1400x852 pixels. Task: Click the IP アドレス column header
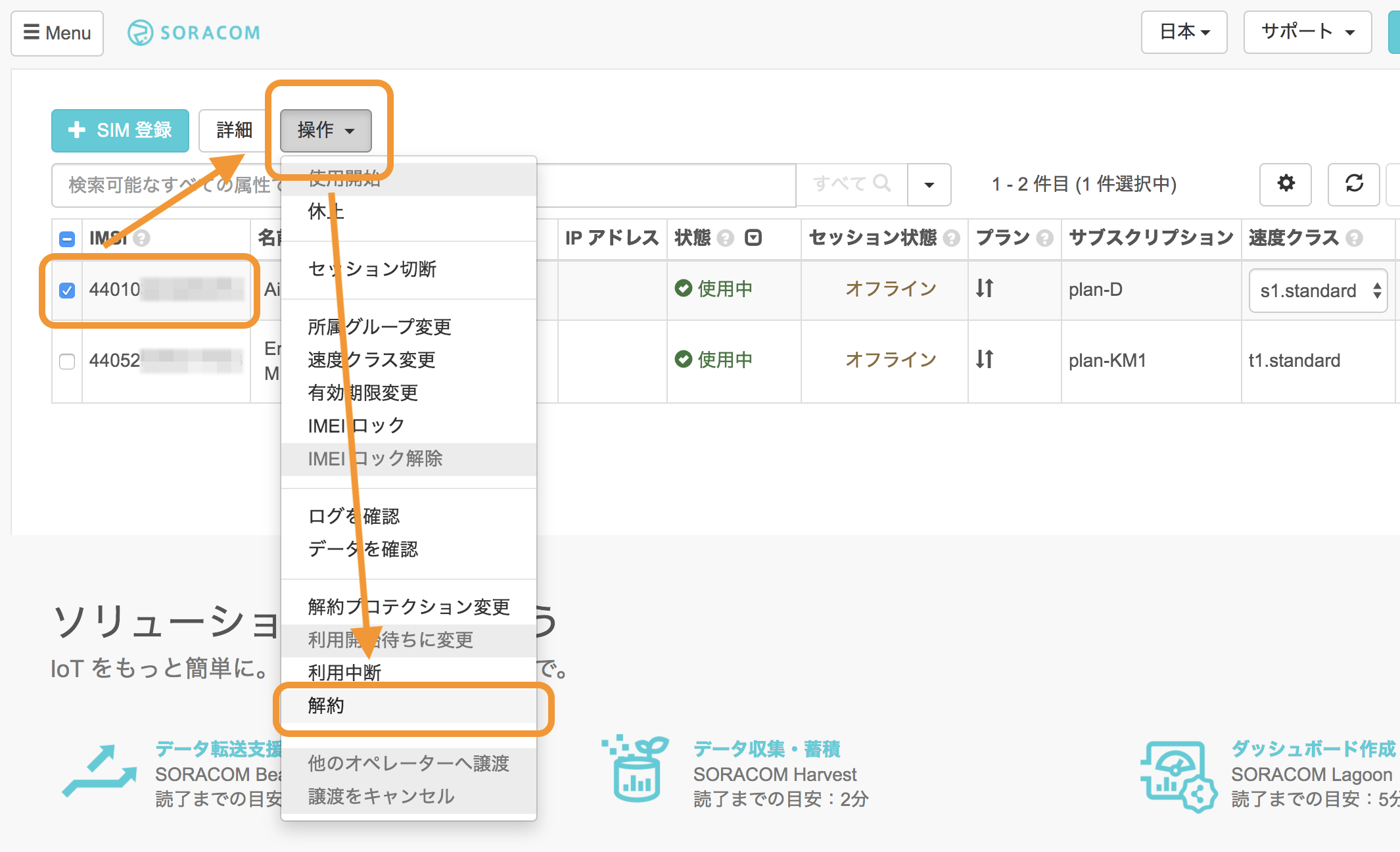(x=612, y=238)
